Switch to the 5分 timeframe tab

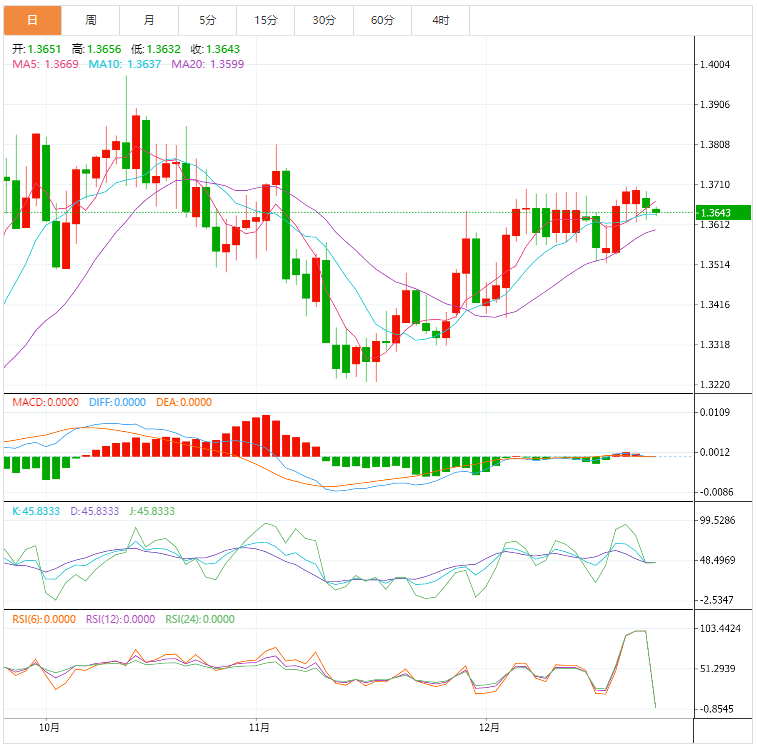(207, 20)
